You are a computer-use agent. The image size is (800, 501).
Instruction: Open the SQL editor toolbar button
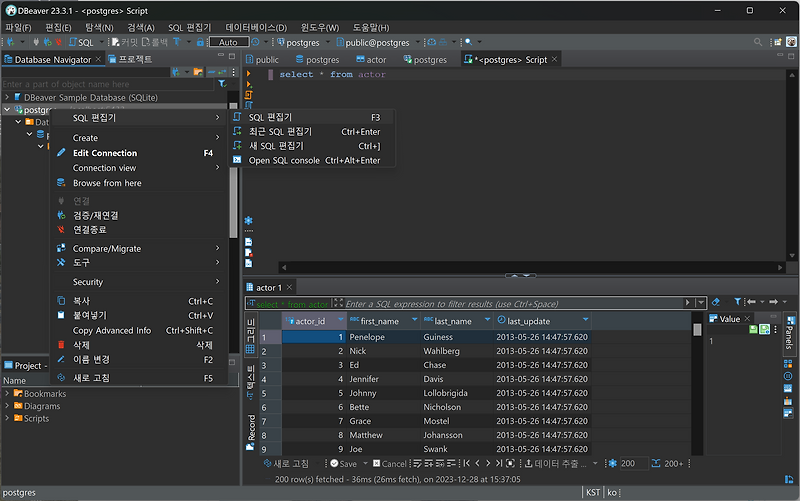click(81, 42)
